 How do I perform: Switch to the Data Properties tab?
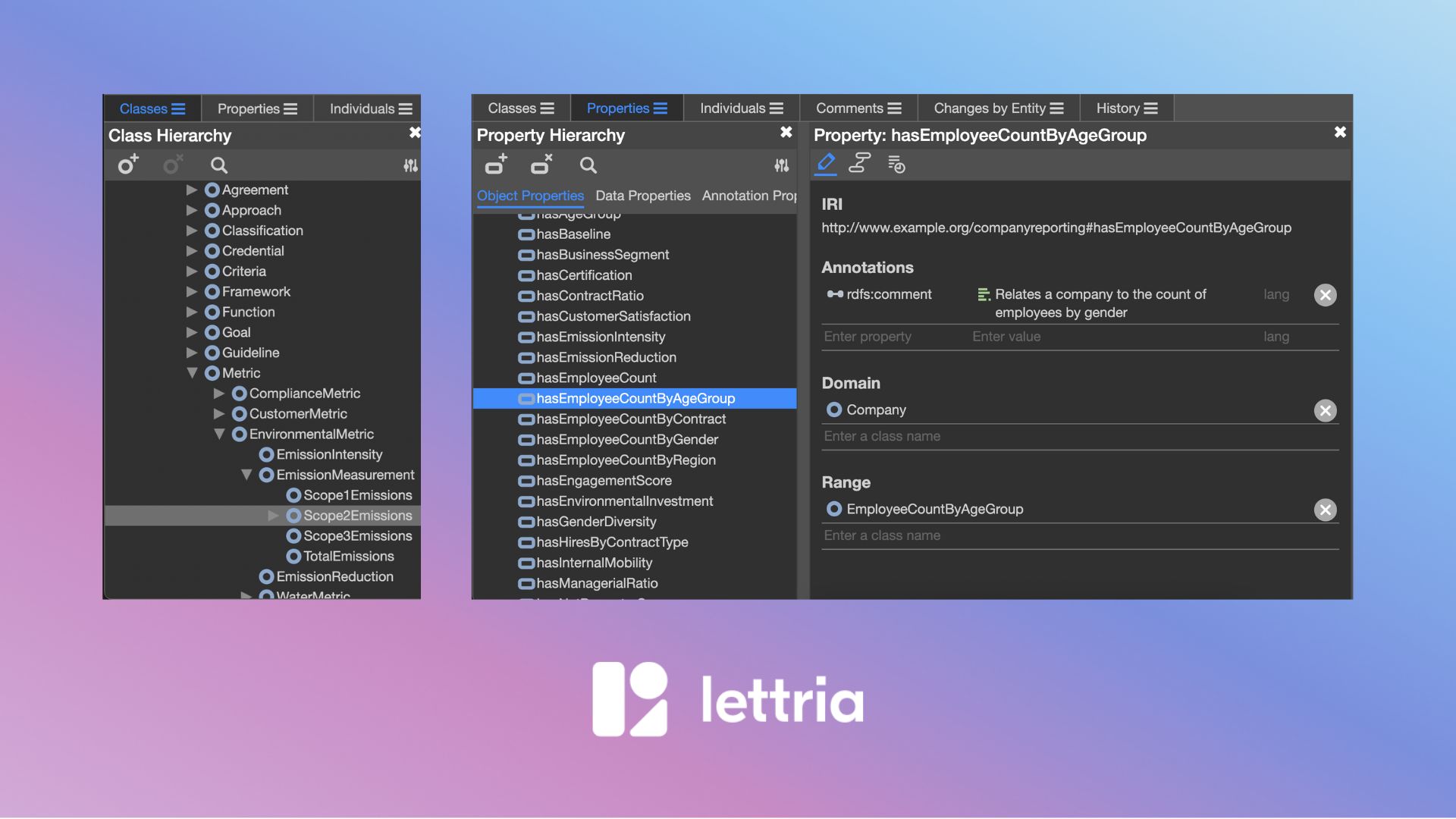pos(642,196)
